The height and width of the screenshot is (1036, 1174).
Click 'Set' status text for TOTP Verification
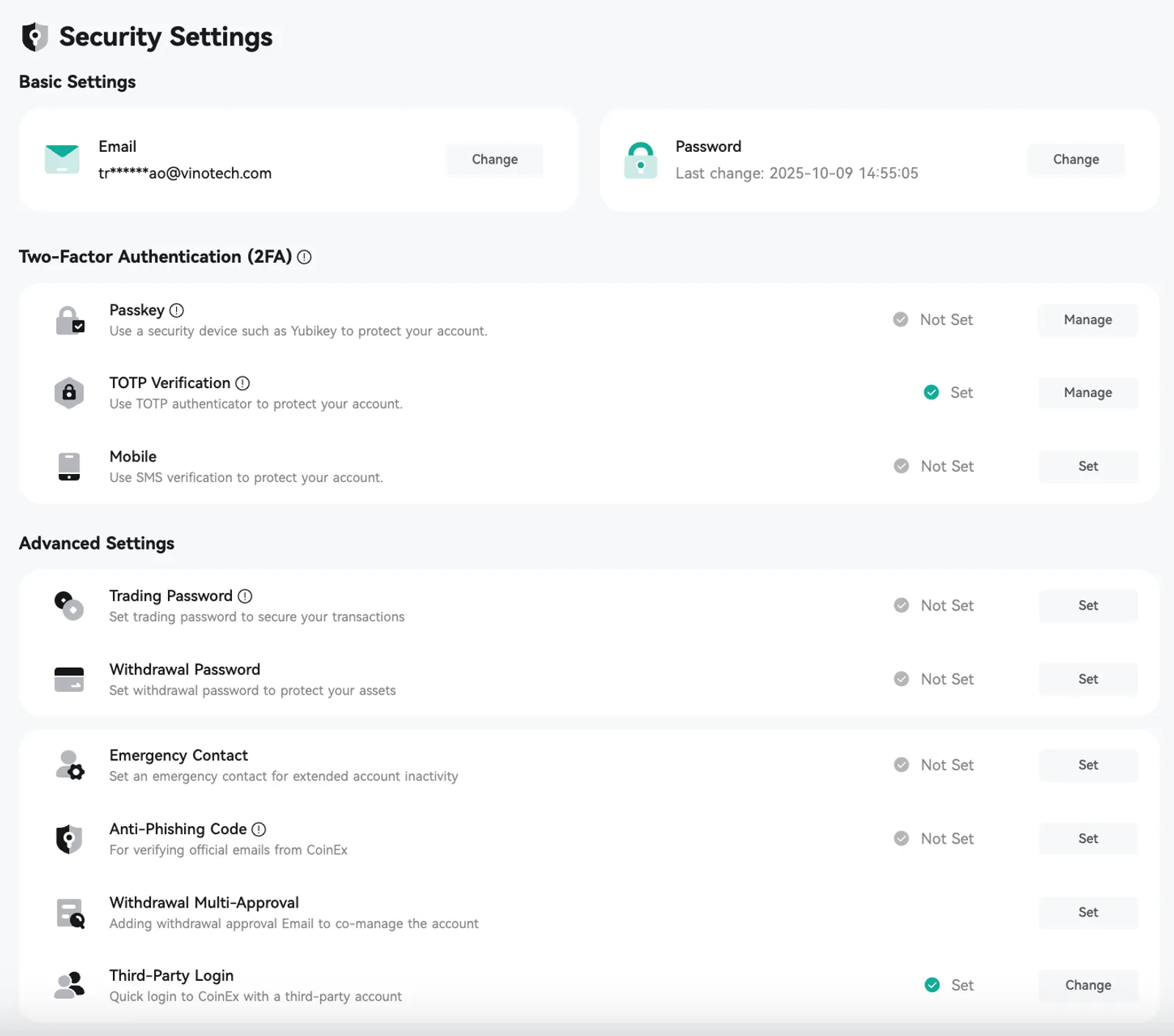(x=961, y=393)
